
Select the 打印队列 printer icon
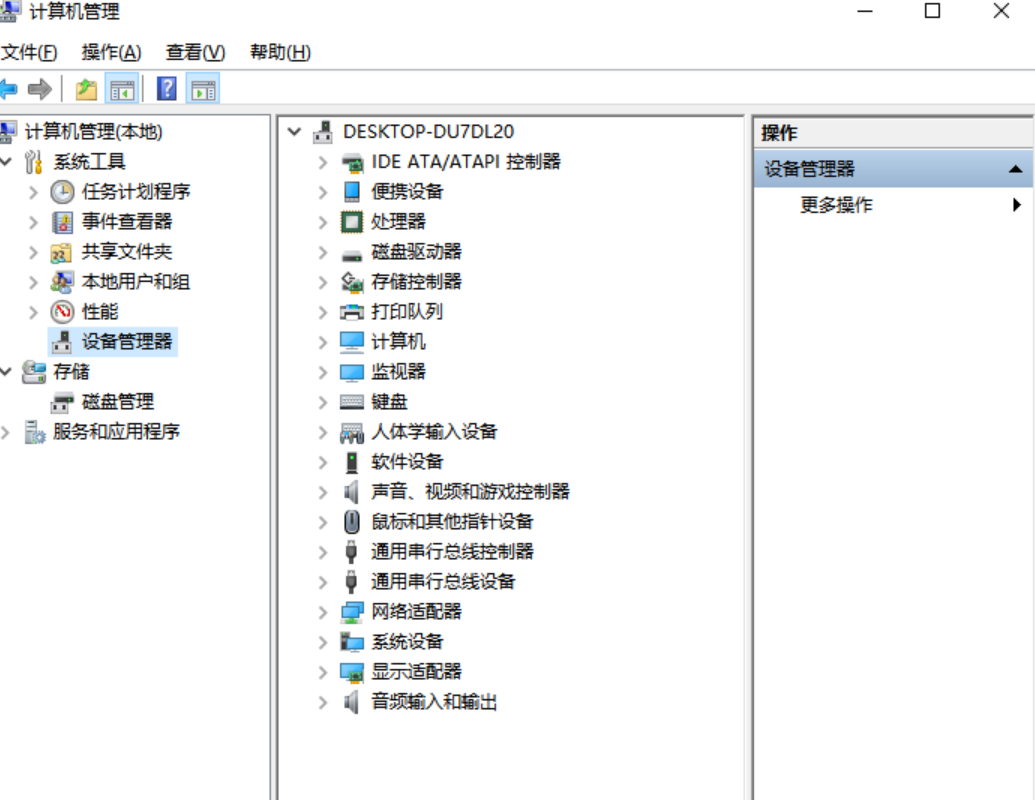(352, 312)
